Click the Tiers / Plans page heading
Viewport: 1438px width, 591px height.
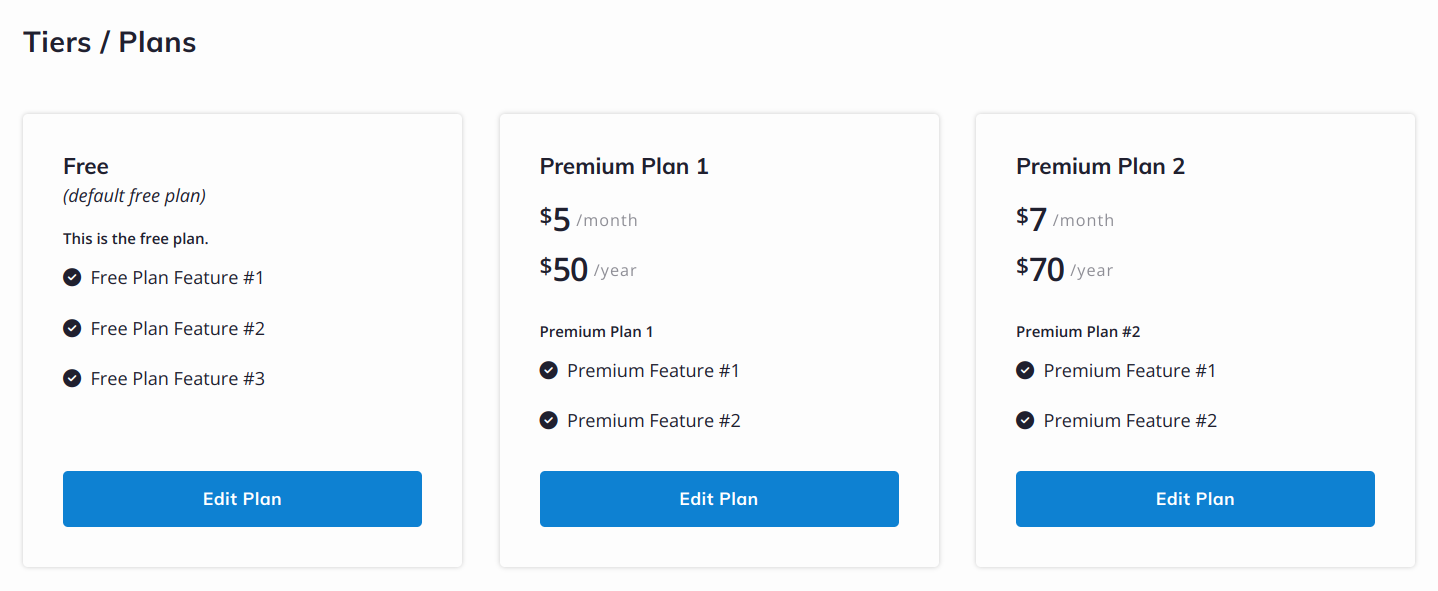coord(110,42)
